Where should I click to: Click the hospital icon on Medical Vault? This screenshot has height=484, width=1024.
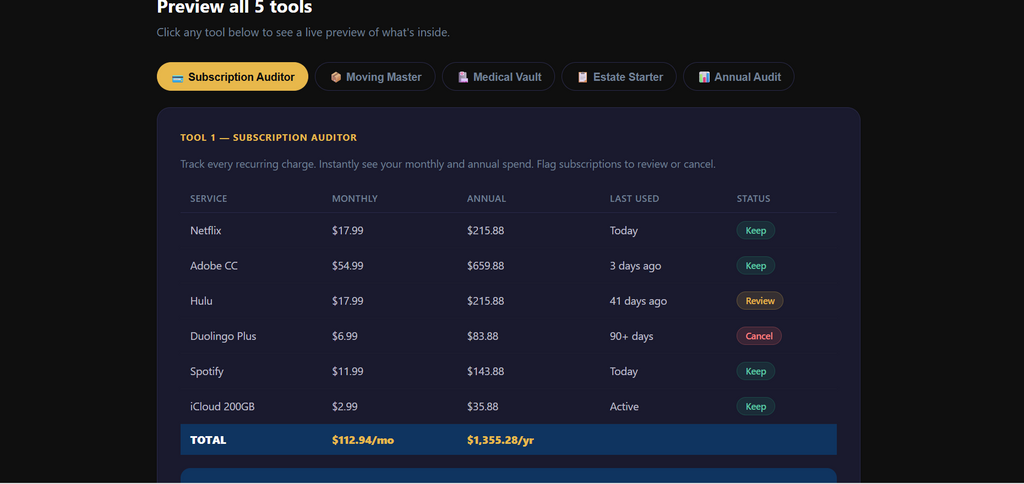[463, 77]
